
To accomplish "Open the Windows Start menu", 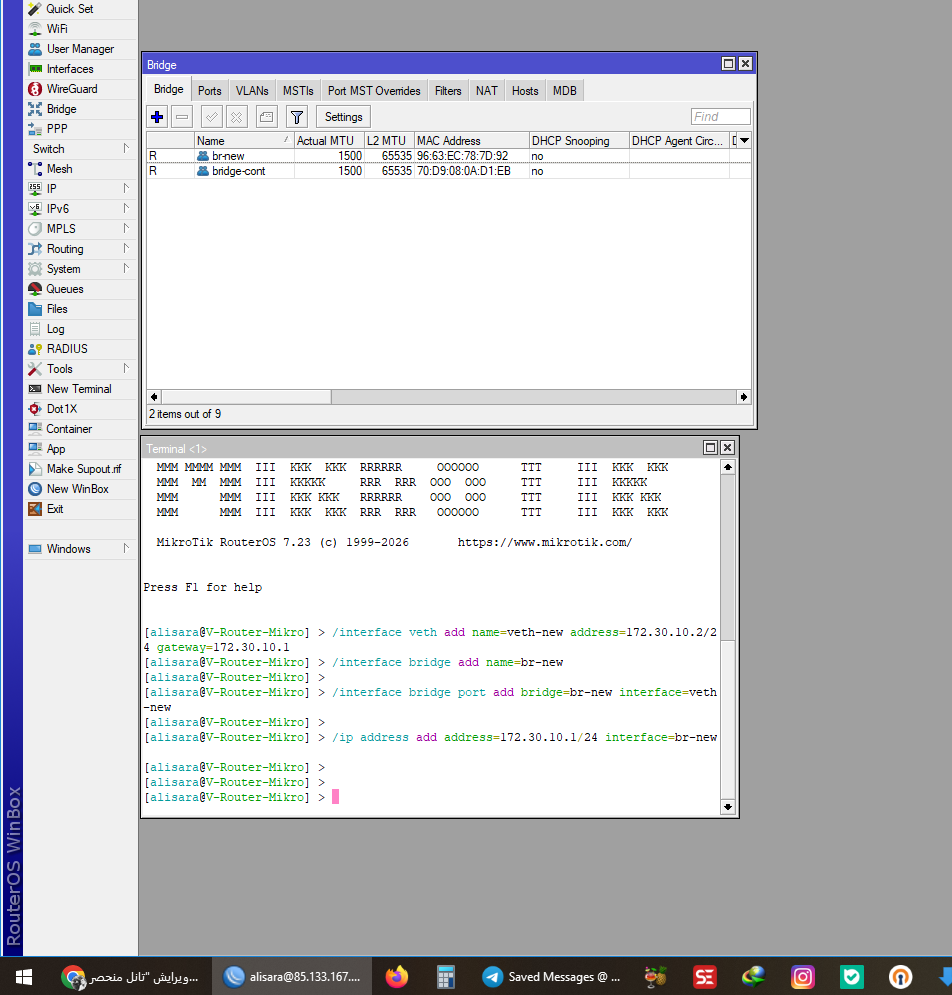I will (24, 977).
